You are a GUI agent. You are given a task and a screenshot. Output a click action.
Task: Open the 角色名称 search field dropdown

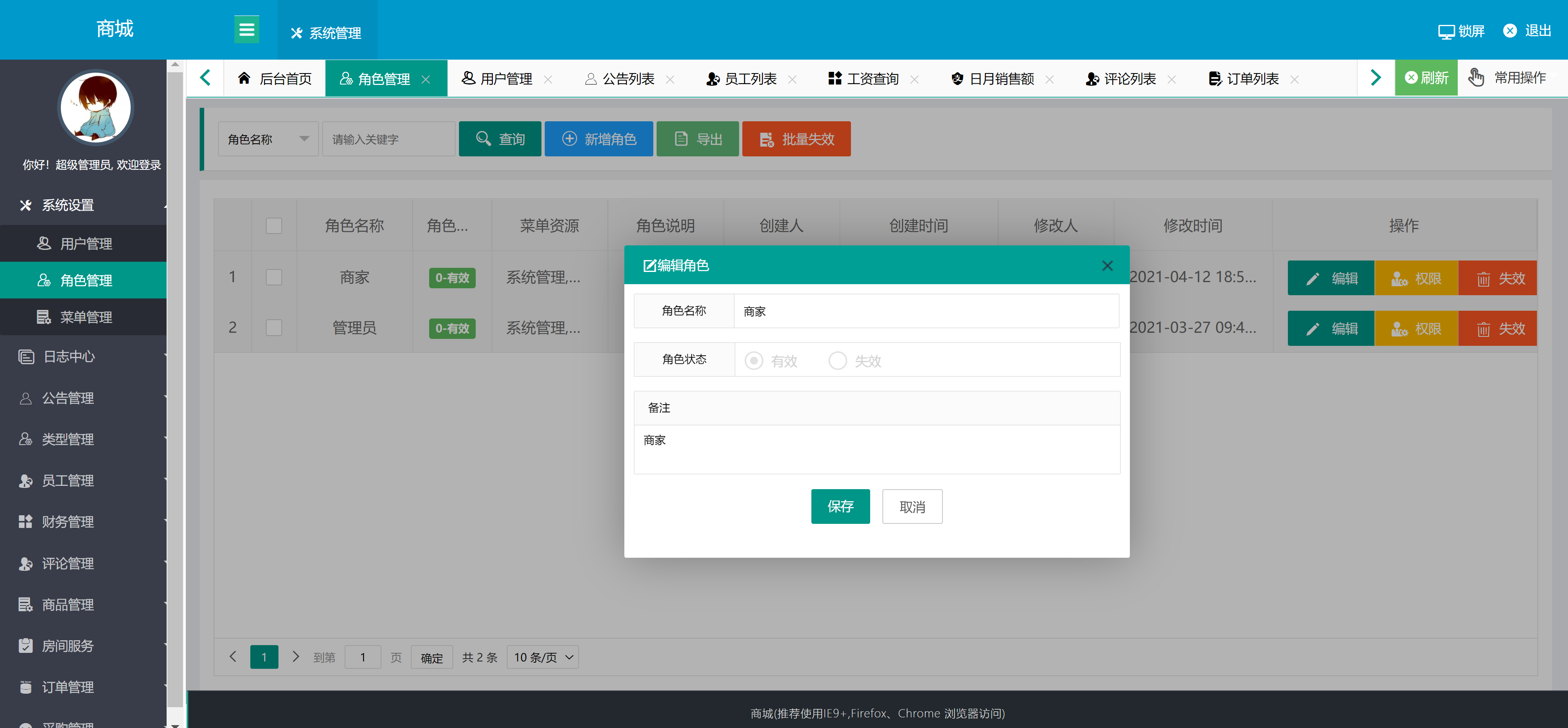pyautogui.click(x=268, y=139)
